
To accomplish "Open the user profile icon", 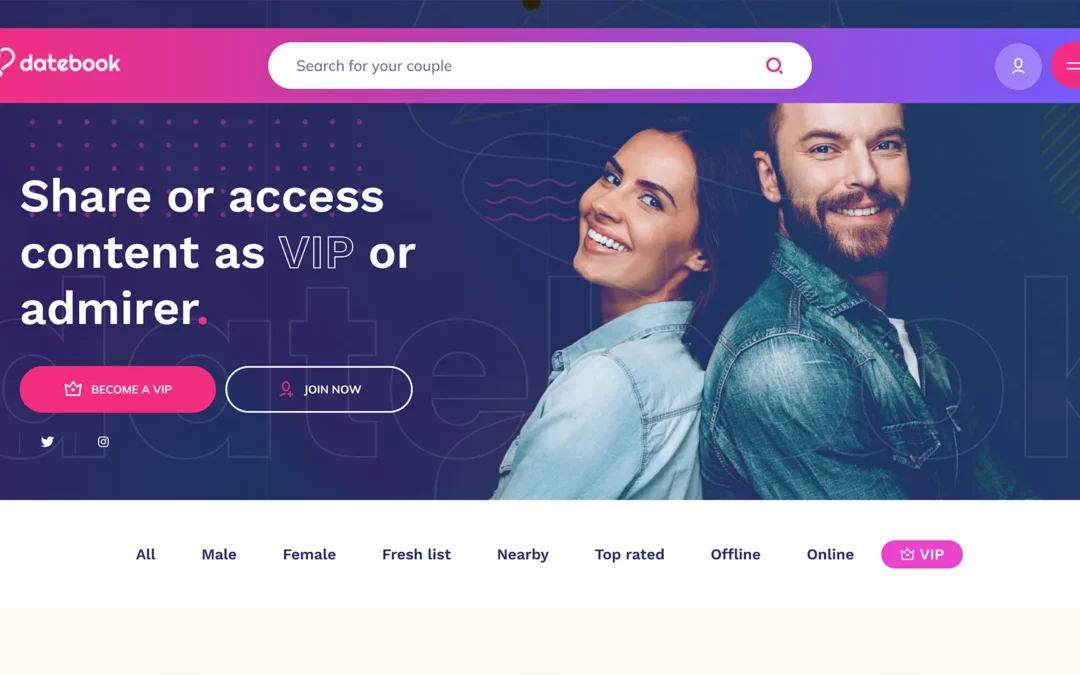I will pos(1017,66).
